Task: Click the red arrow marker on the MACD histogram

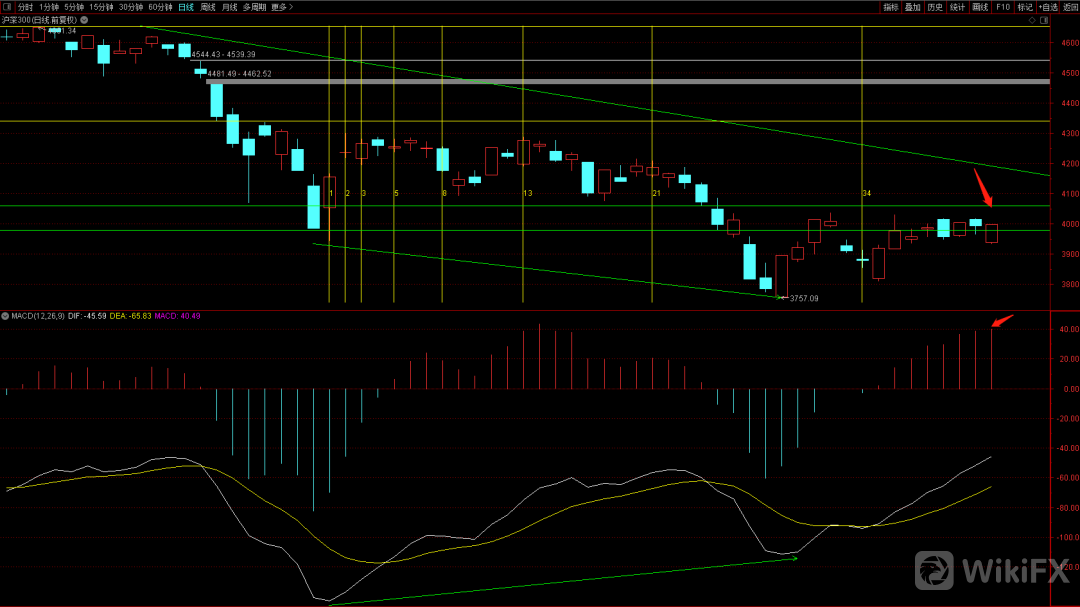Action: tap(1002, 321)
